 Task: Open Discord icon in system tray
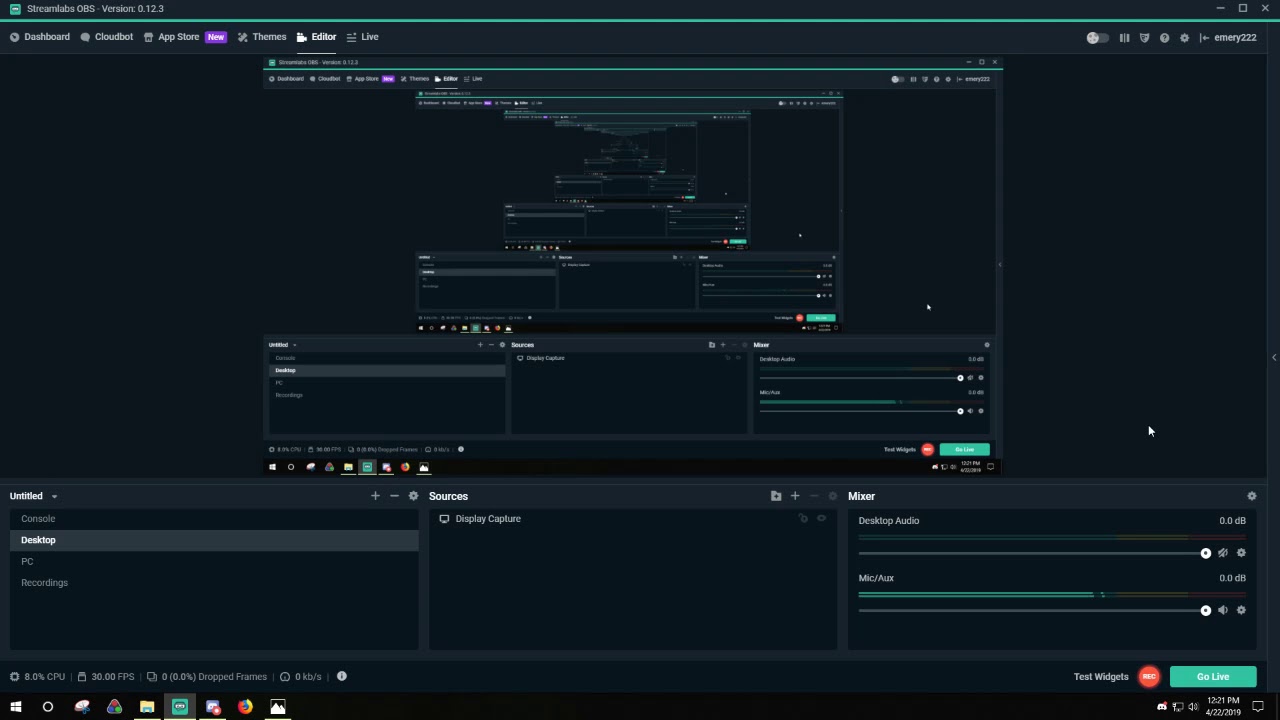[x=1162, y=707]
